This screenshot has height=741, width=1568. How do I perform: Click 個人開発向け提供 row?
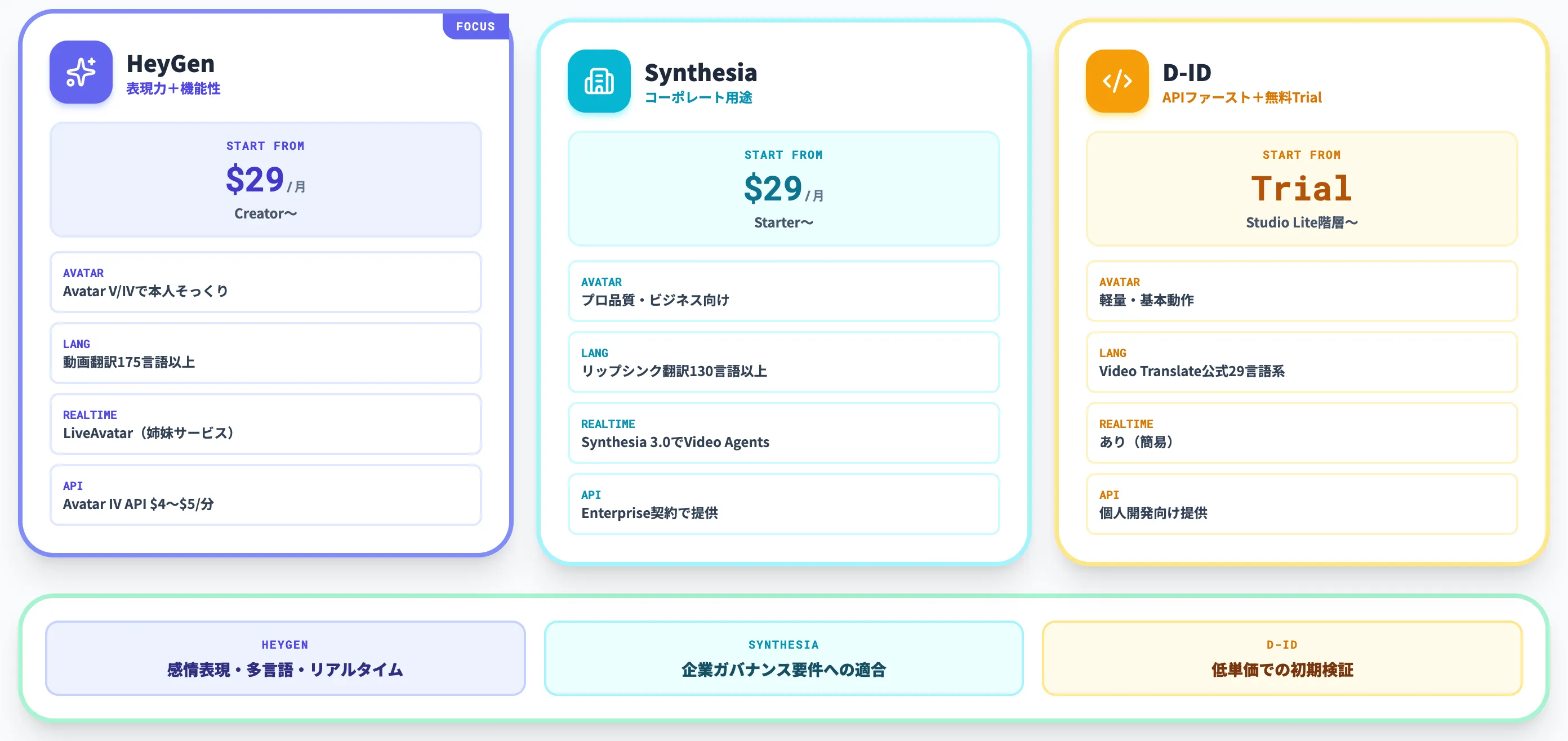(1302, 505)
